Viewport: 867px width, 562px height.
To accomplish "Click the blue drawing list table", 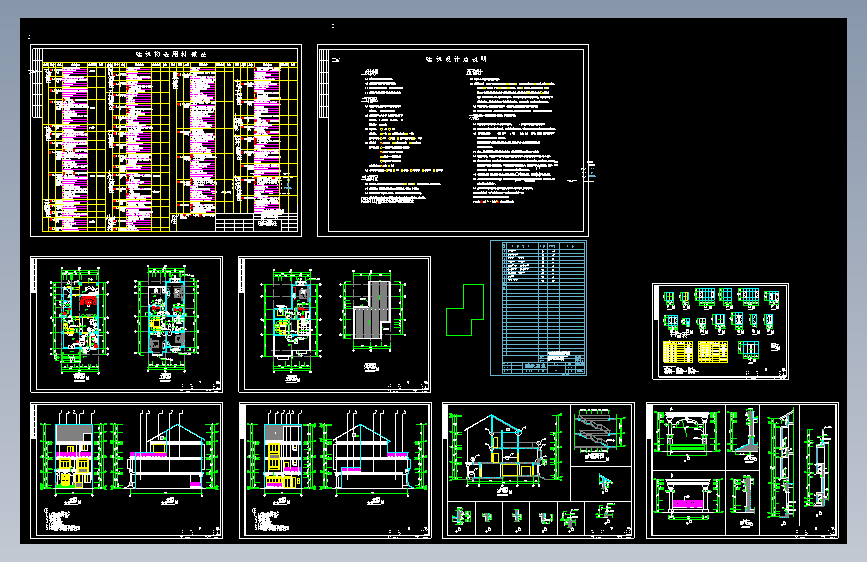I will point(539,308).
